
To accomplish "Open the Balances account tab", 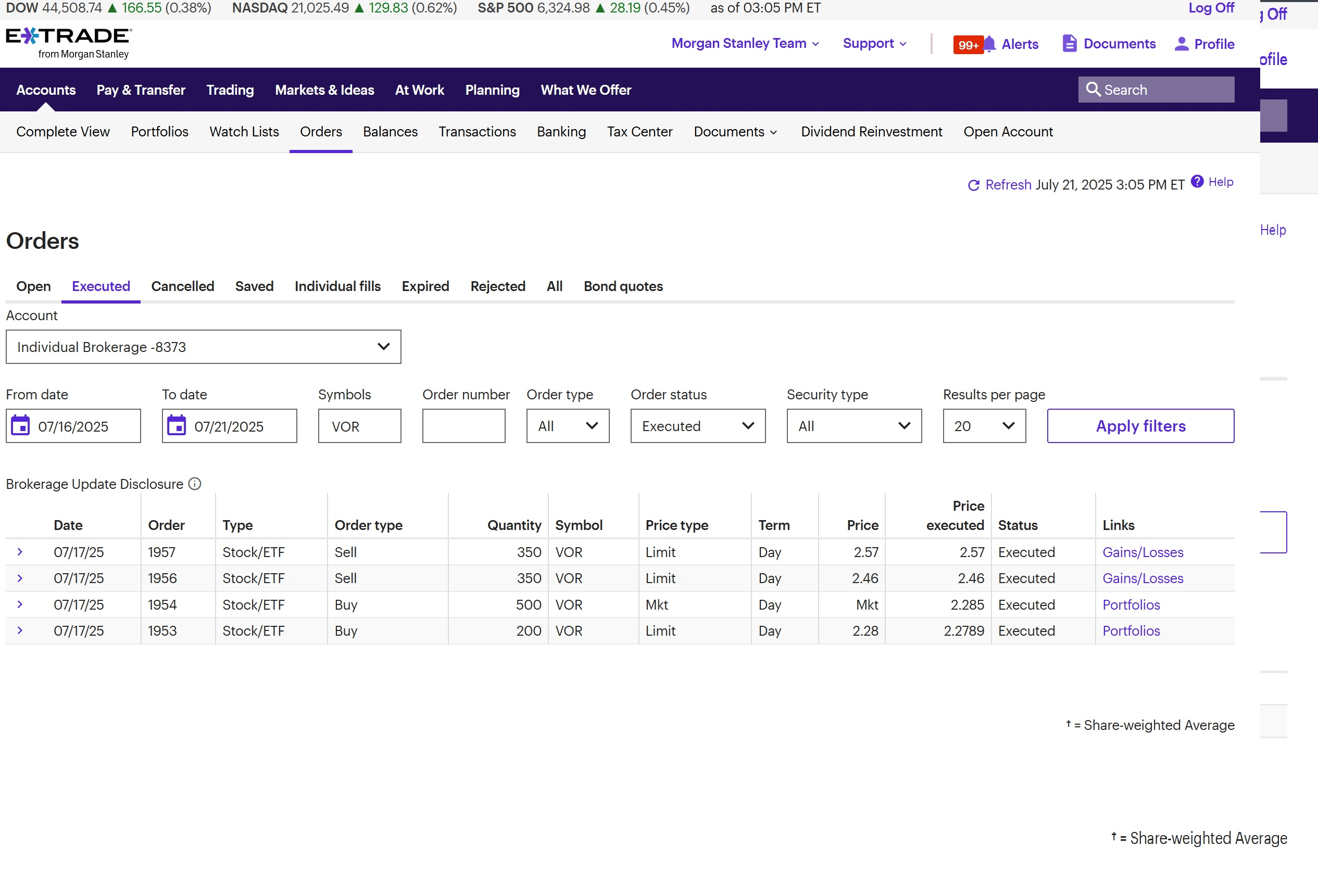I will (x=390, y=132).
